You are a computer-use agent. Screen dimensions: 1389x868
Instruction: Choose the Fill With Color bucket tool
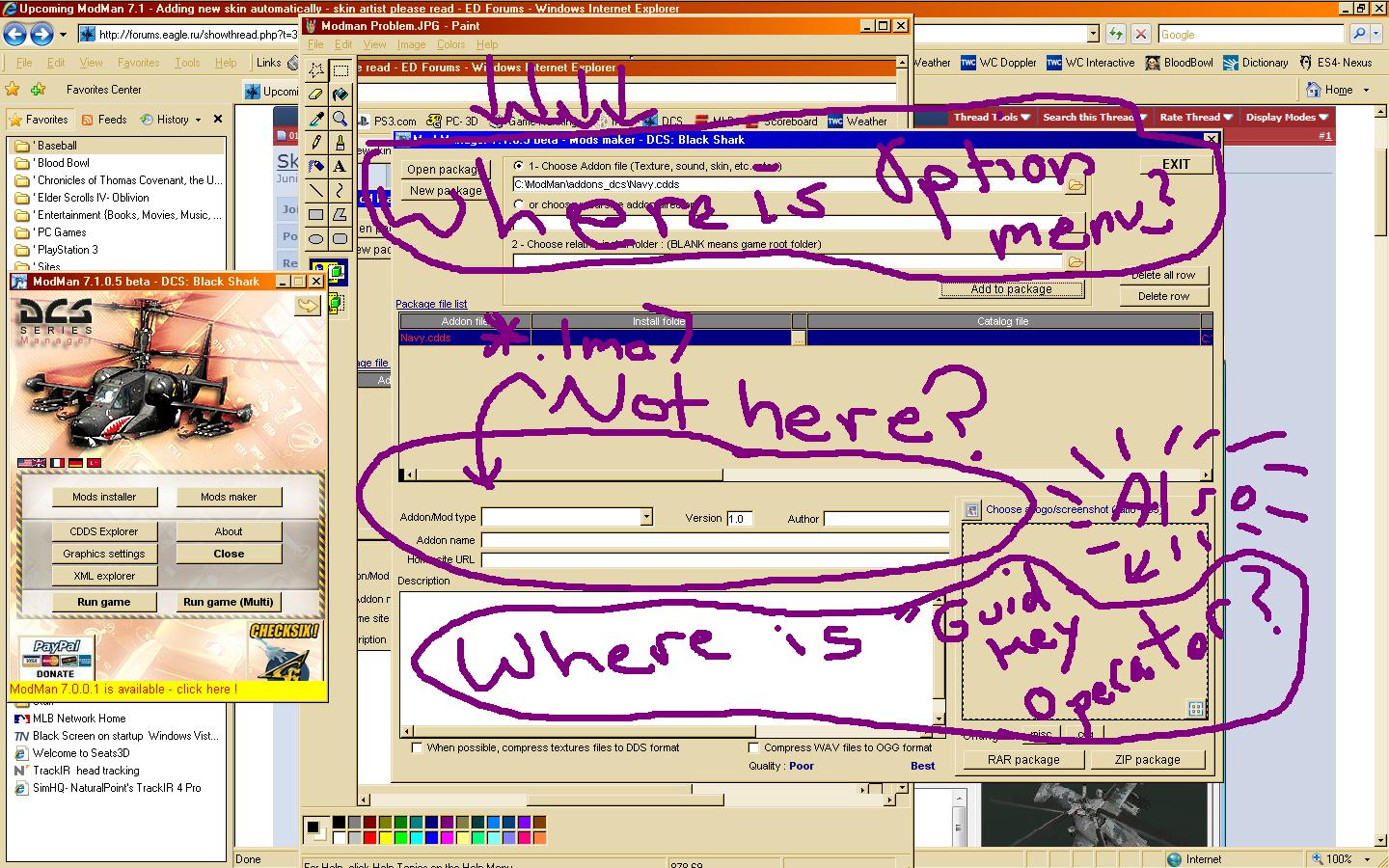[x=340, y=95]
